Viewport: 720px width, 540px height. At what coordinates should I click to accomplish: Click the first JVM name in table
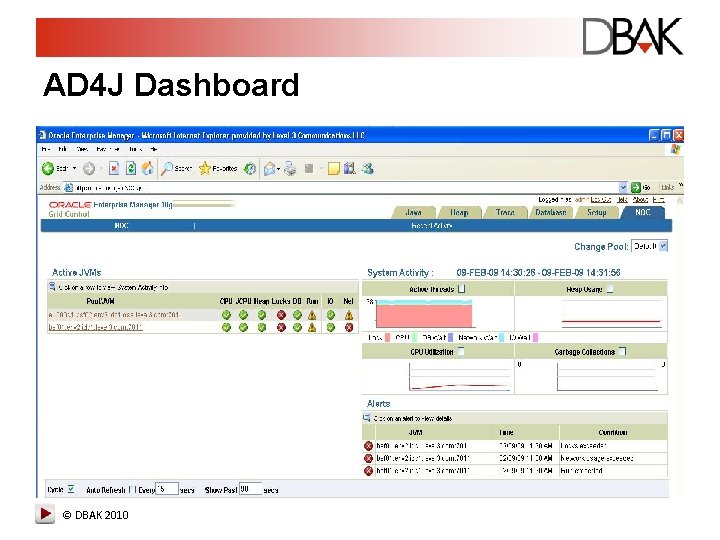[x=113, y=315]
